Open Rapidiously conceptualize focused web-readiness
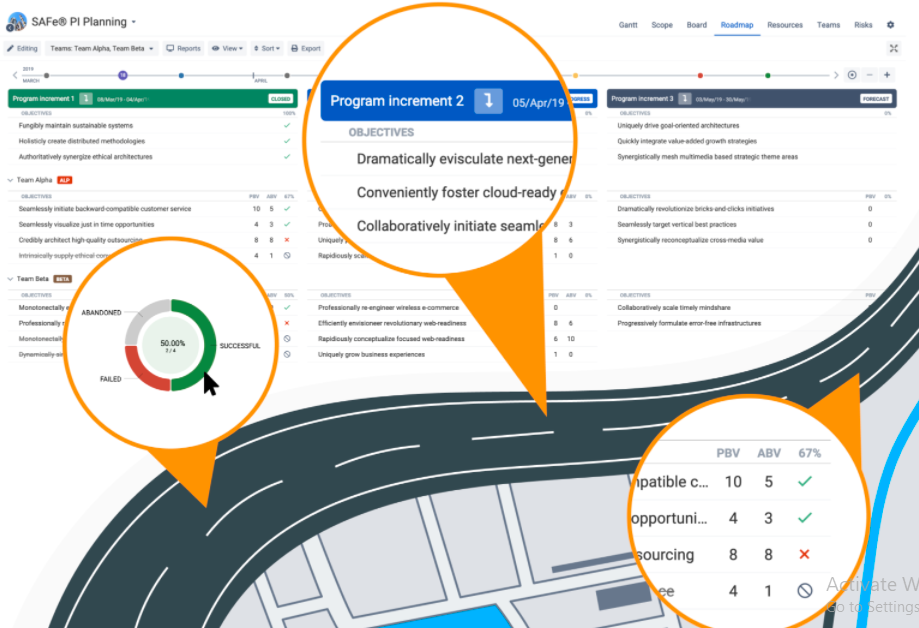919x628 pixels. 391,339
